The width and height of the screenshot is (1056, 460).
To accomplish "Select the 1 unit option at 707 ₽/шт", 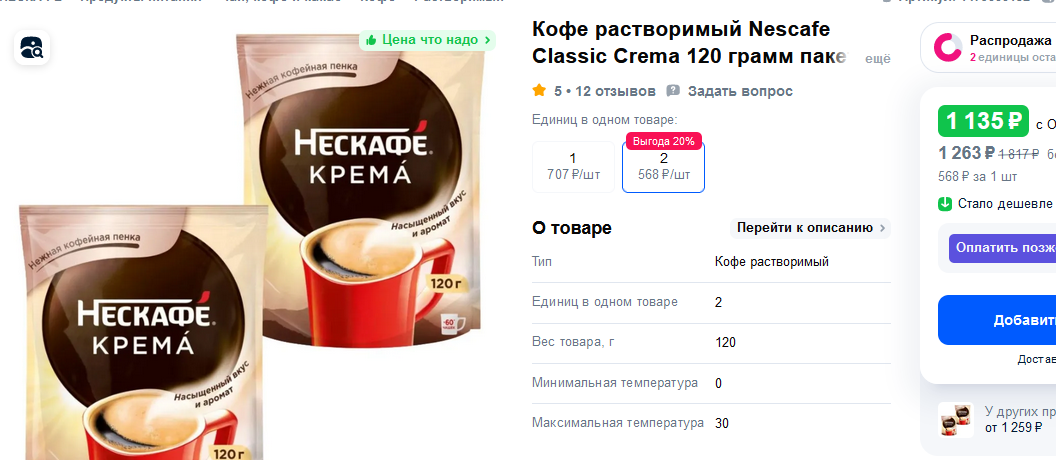I will pyautogui.click(x=573, y=167).
